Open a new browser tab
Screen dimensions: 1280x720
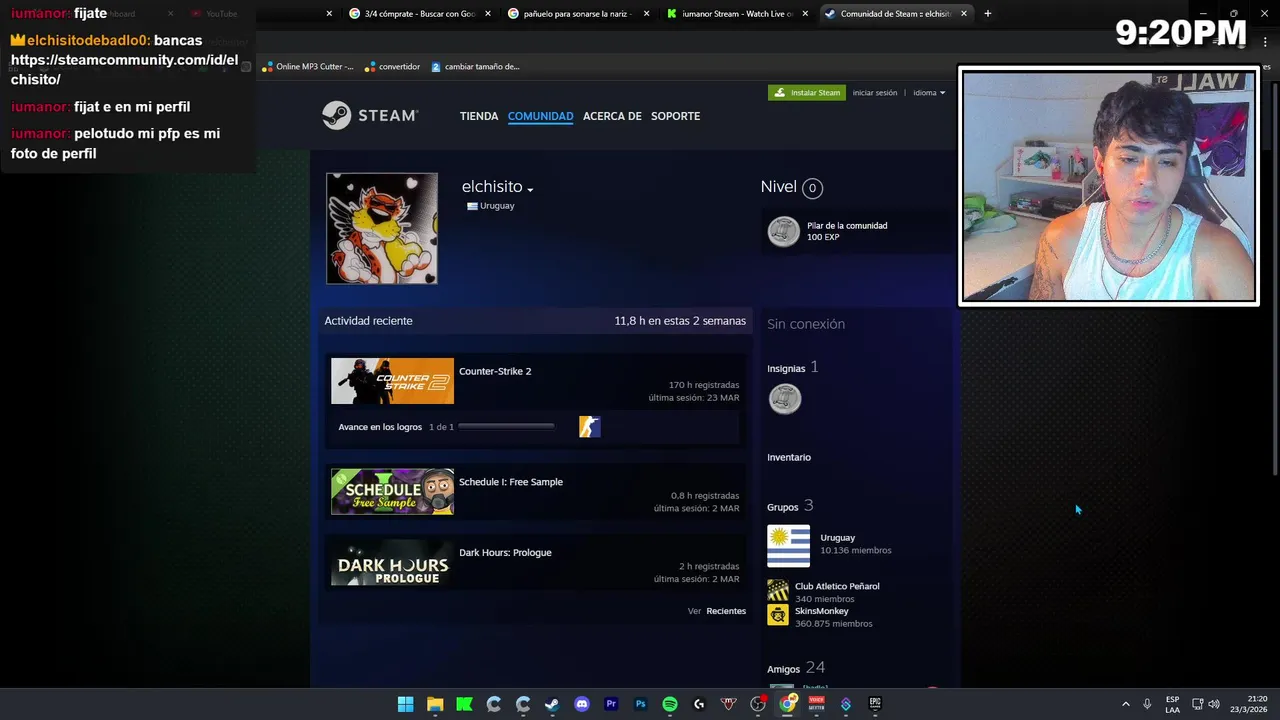point(987,14)
